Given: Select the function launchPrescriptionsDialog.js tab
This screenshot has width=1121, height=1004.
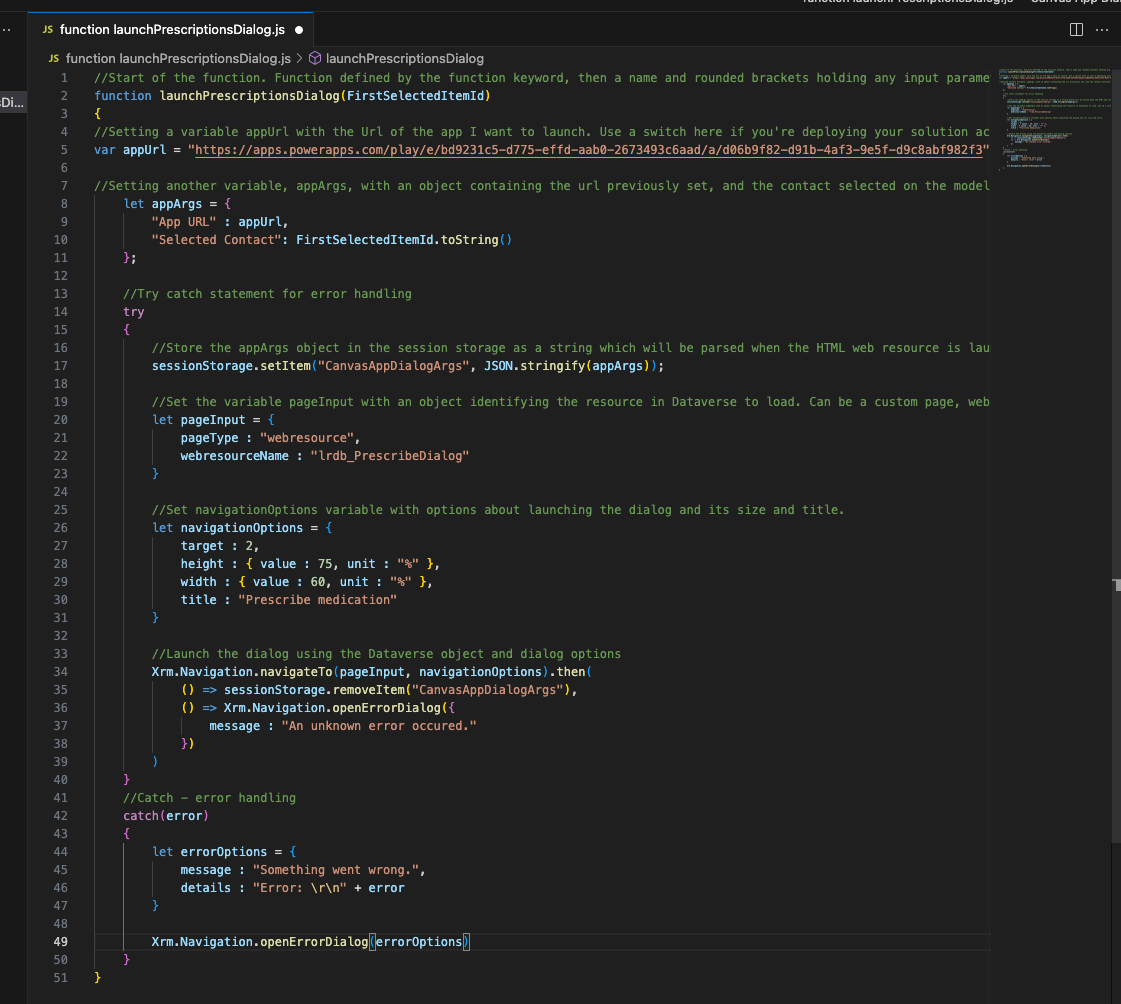Looking at the screenshot, I should click(x=172, y=29).
